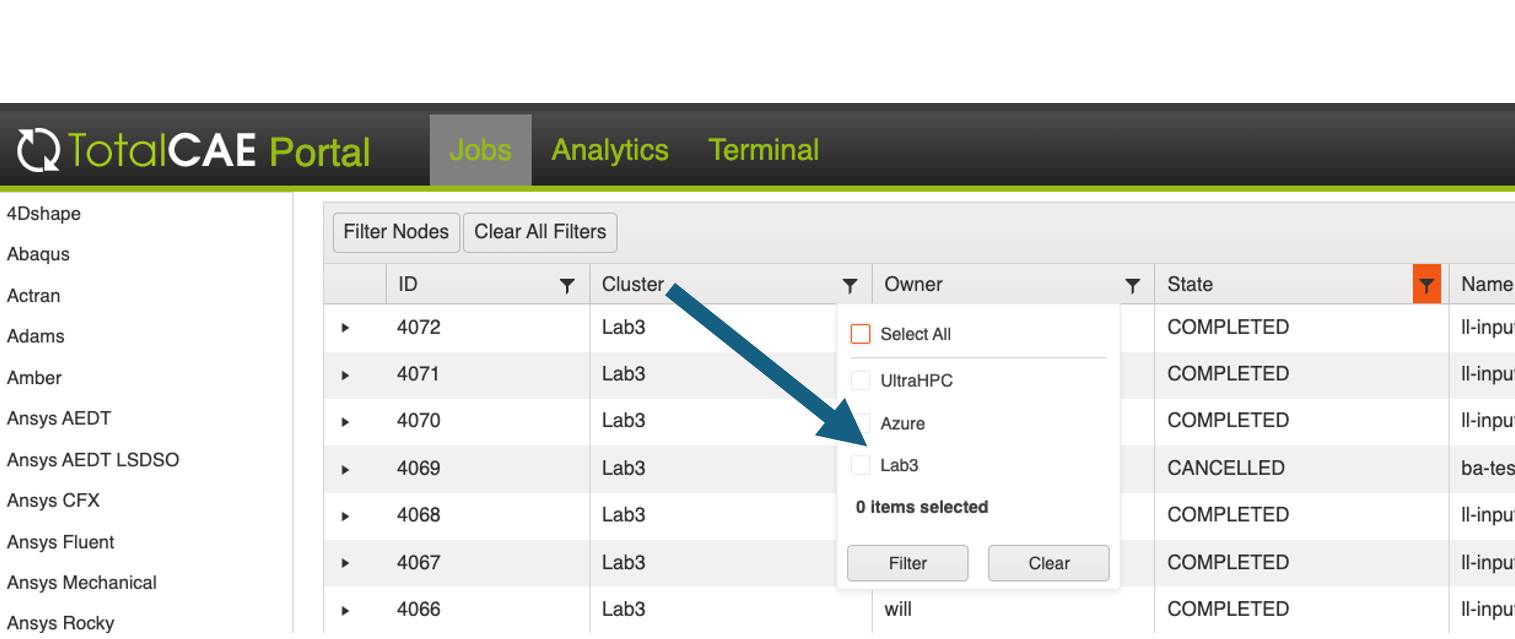Expand job row 4066
This screenshot has width=1515, height=639.
pos(345,609)
